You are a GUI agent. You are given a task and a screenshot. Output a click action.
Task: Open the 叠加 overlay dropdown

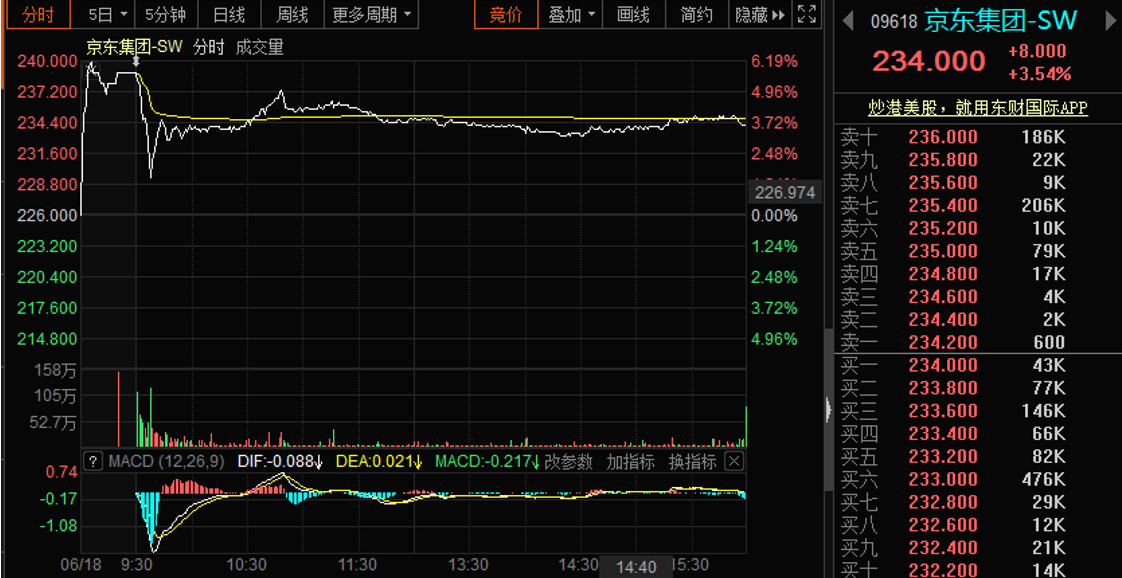pyautogui.click(x=572, y=14)
